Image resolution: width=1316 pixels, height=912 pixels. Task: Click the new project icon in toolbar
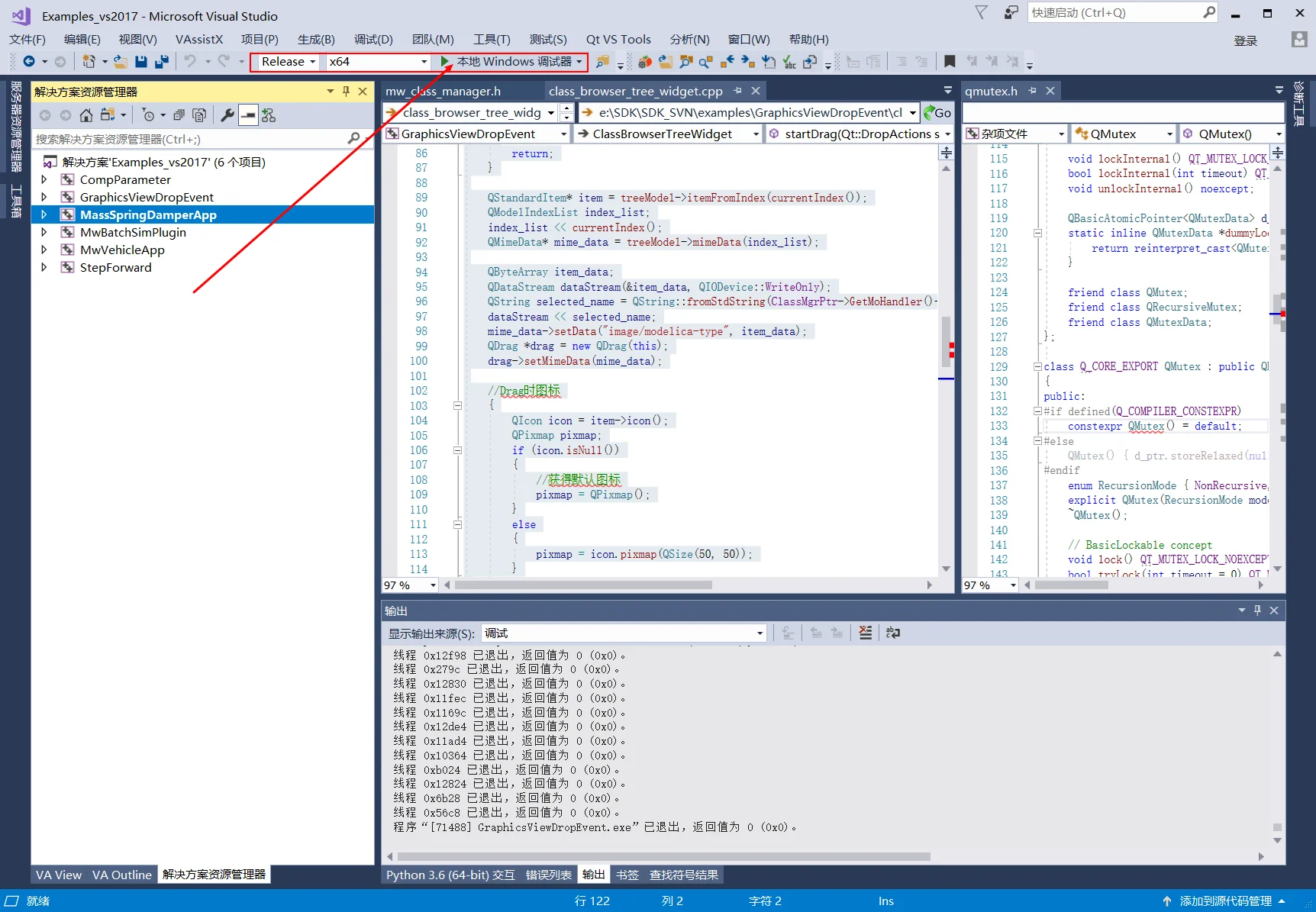pyautogui.click(x=89, y=62)
